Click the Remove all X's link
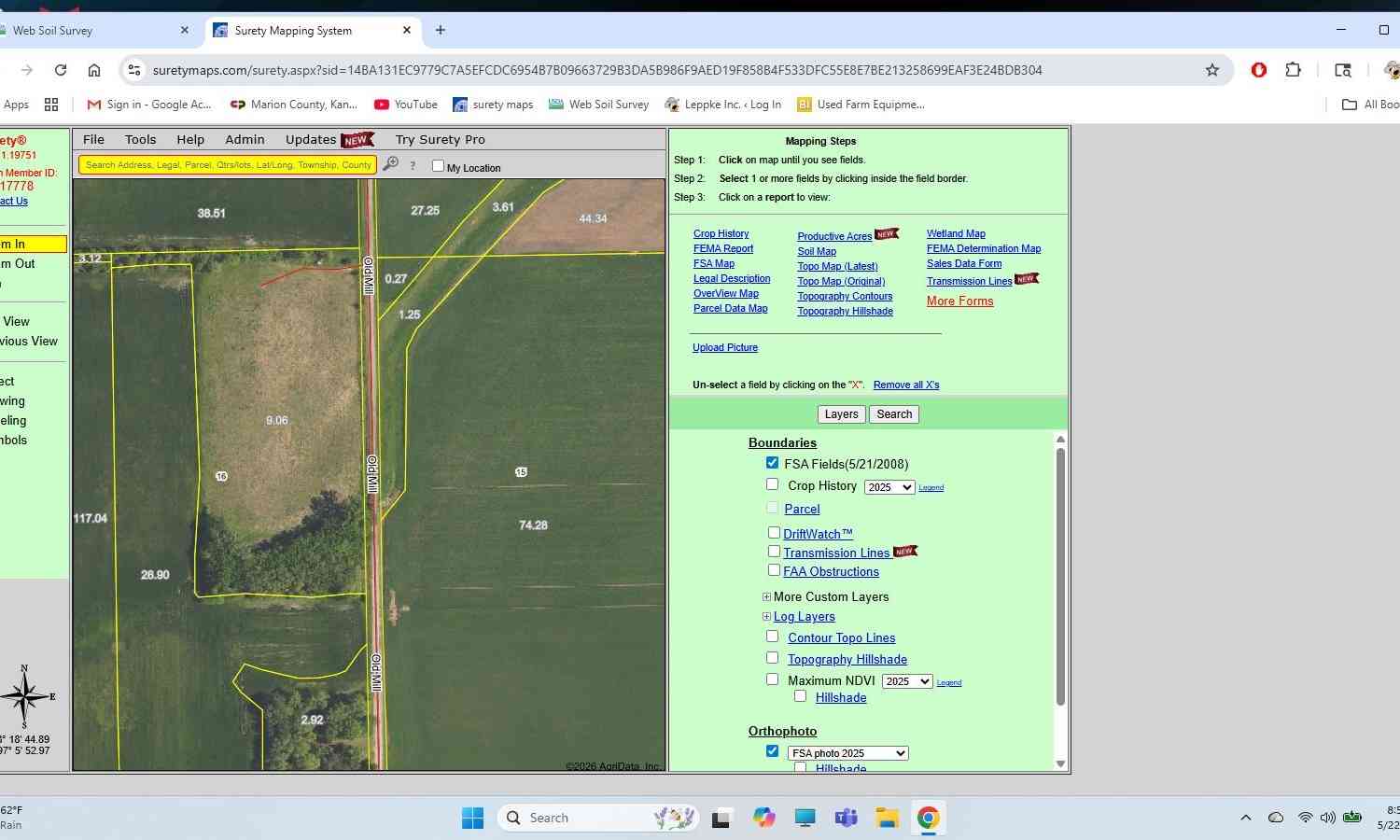Viewport: 1400px width, 840px height. [x=906, y=385]
